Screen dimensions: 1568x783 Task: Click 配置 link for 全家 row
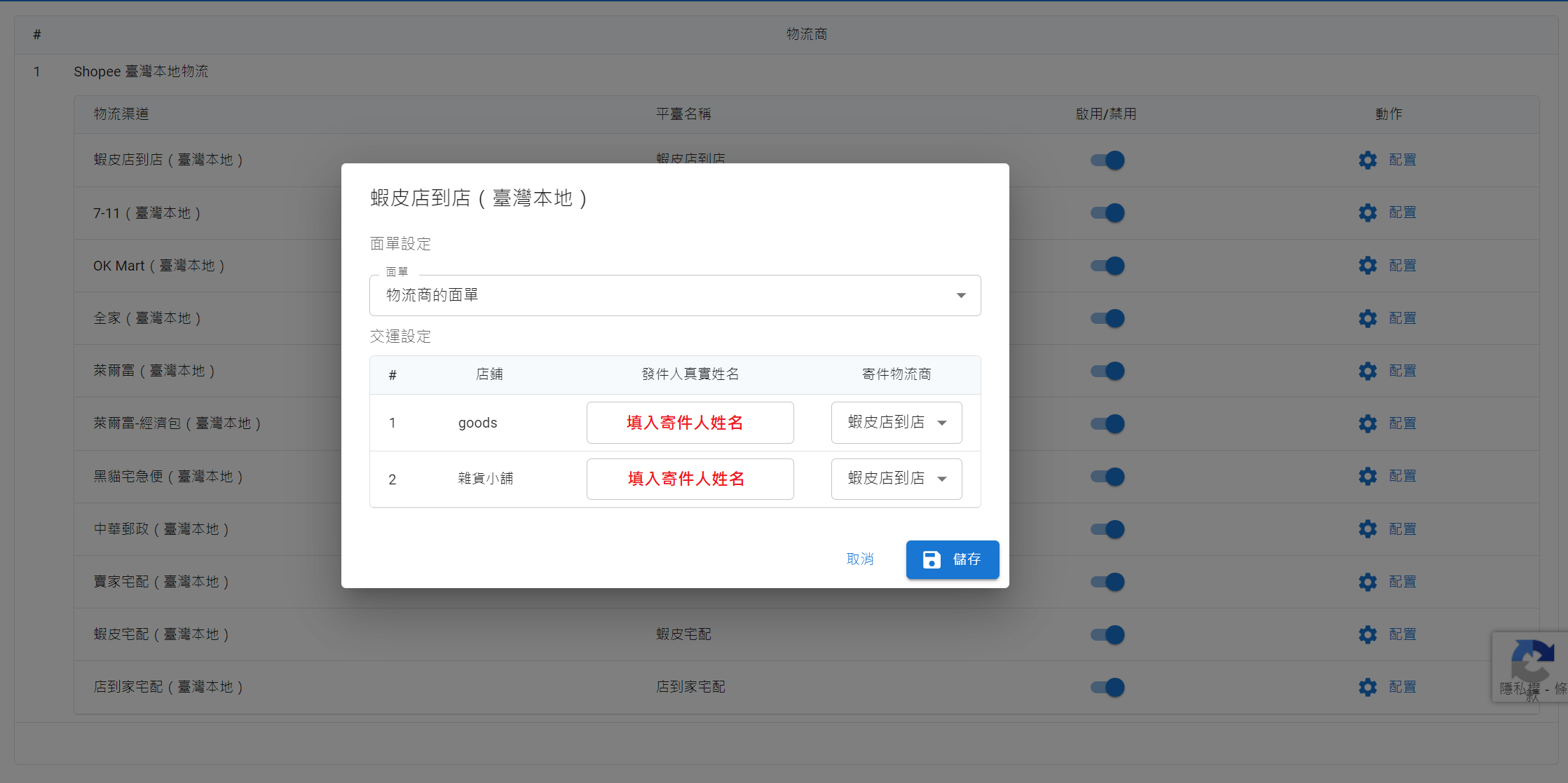[1403, 318]
